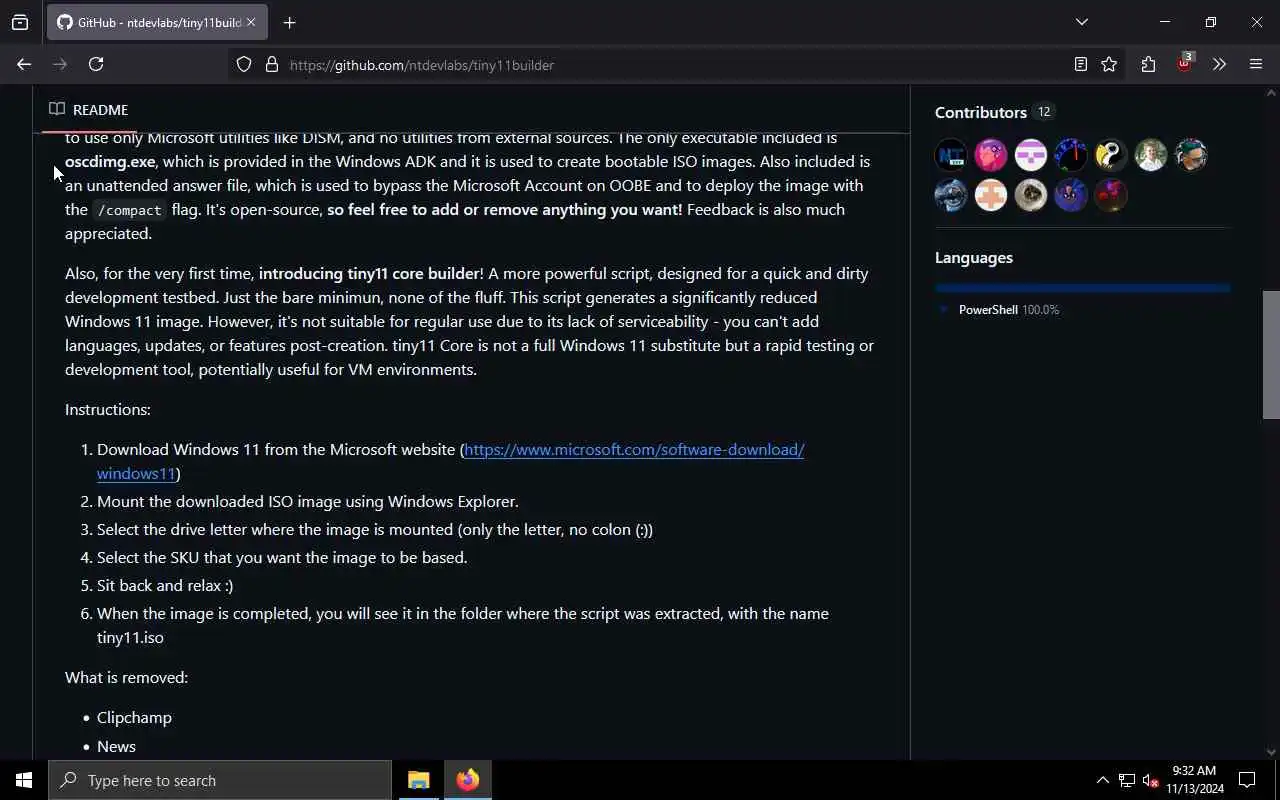Click the News list item

point(116,746)
